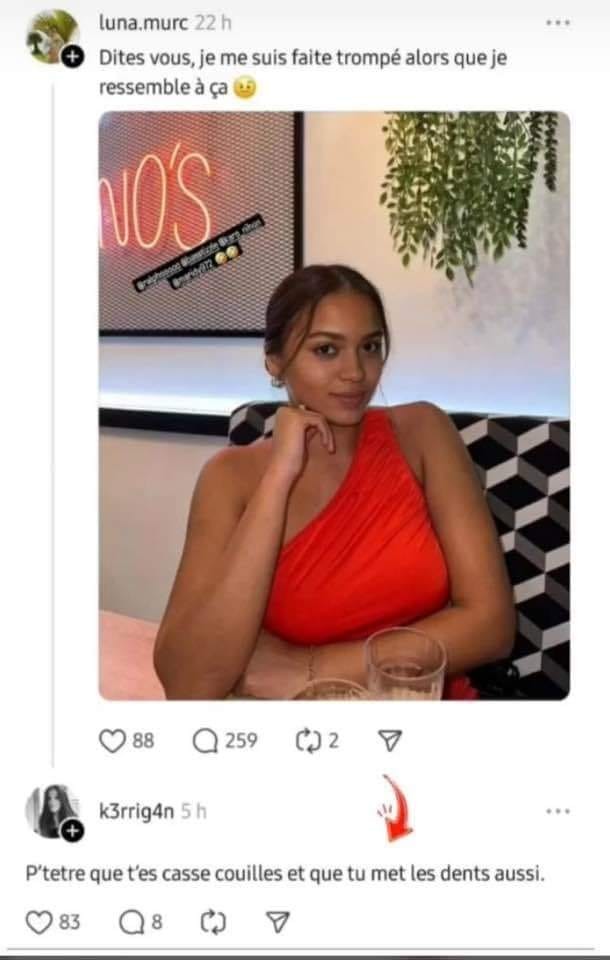Share luna.murc's post via paper plane icon
Image resolution: width=610 pixels, height=960 pixels.
click(390, 740)
